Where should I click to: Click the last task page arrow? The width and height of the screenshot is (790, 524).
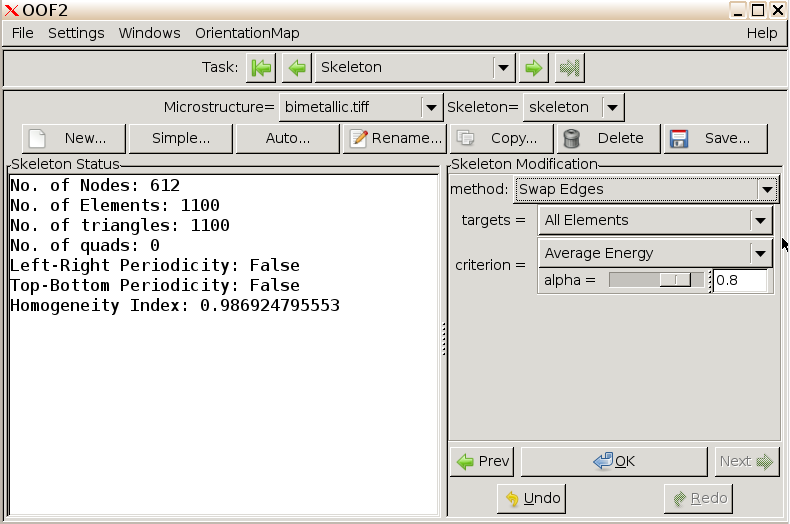coord(570,68)
